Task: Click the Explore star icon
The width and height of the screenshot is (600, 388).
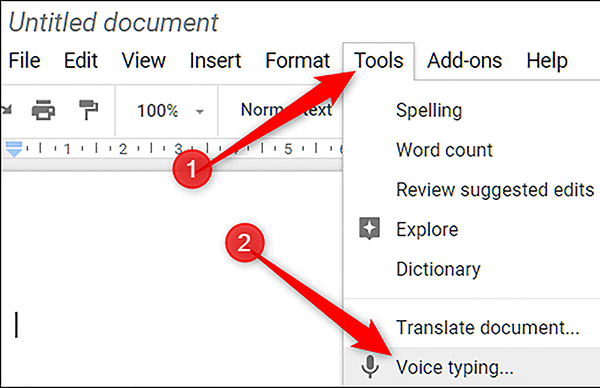Action: tap(370, 228)
